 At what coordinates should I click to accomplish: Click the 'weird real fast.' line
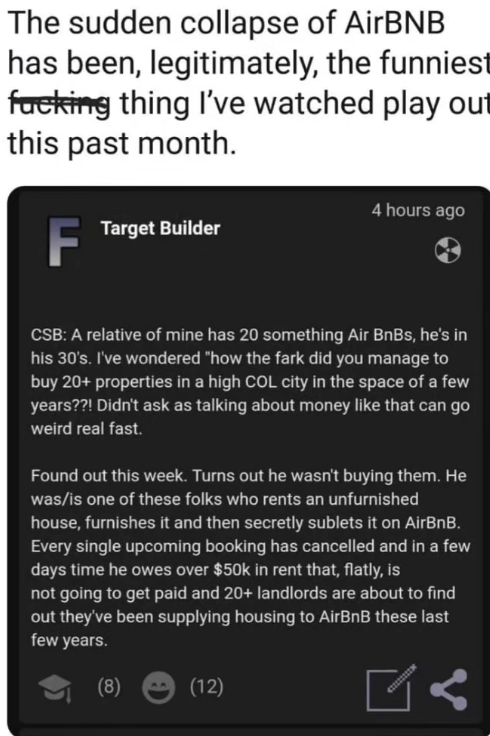click(x=86, y=429)
